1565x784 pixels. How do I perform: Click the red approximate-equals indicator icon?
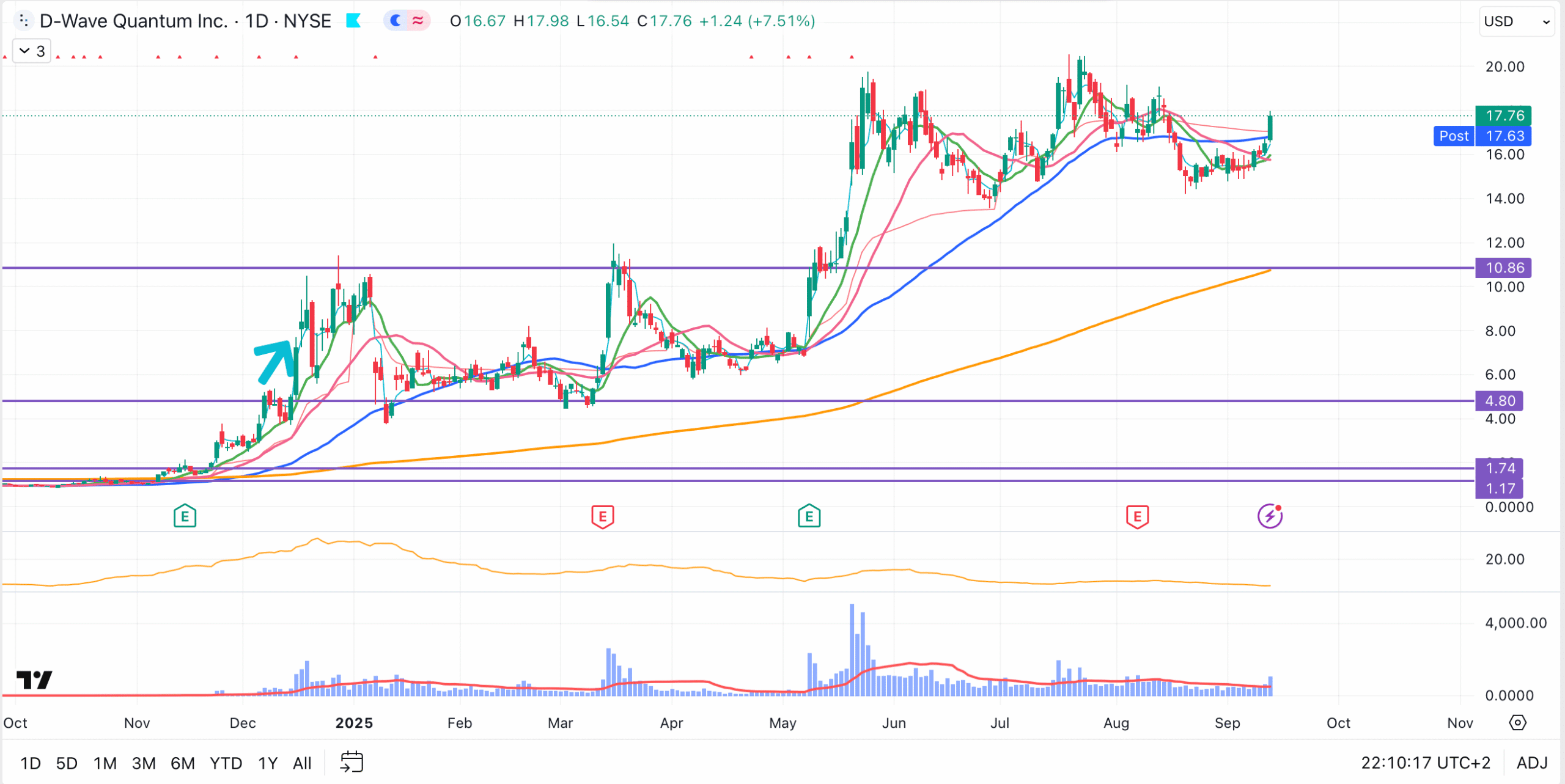click(x=418, y=21)
